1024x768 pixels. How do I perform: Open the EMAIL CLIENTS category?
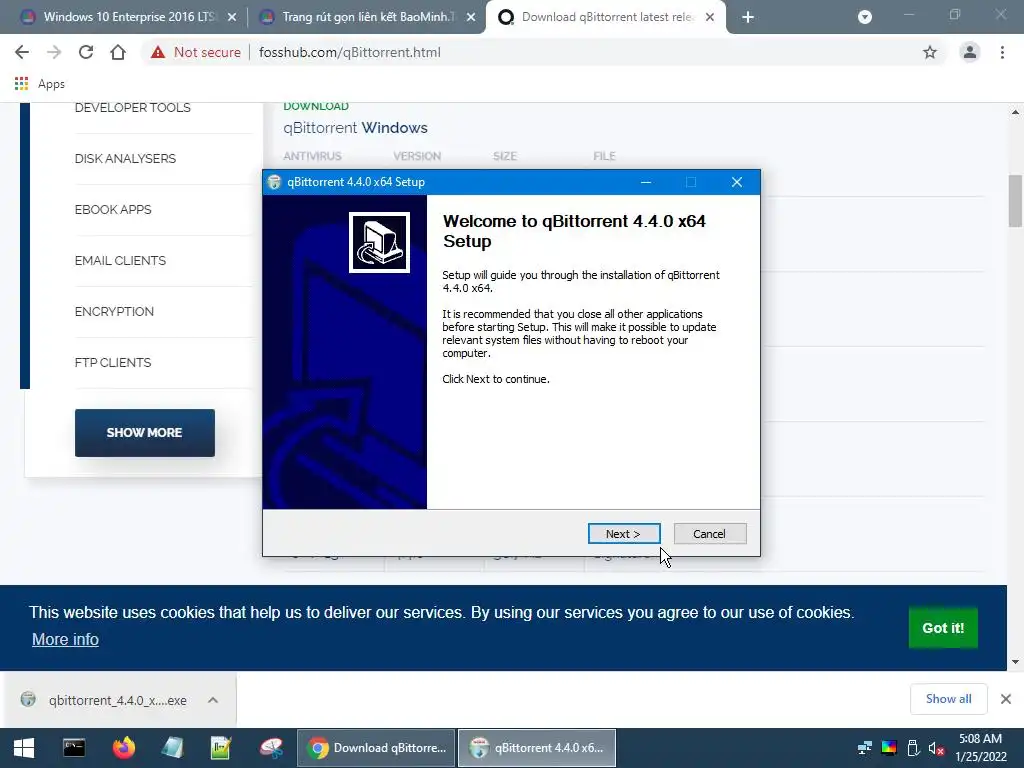[x=120, y=261]
